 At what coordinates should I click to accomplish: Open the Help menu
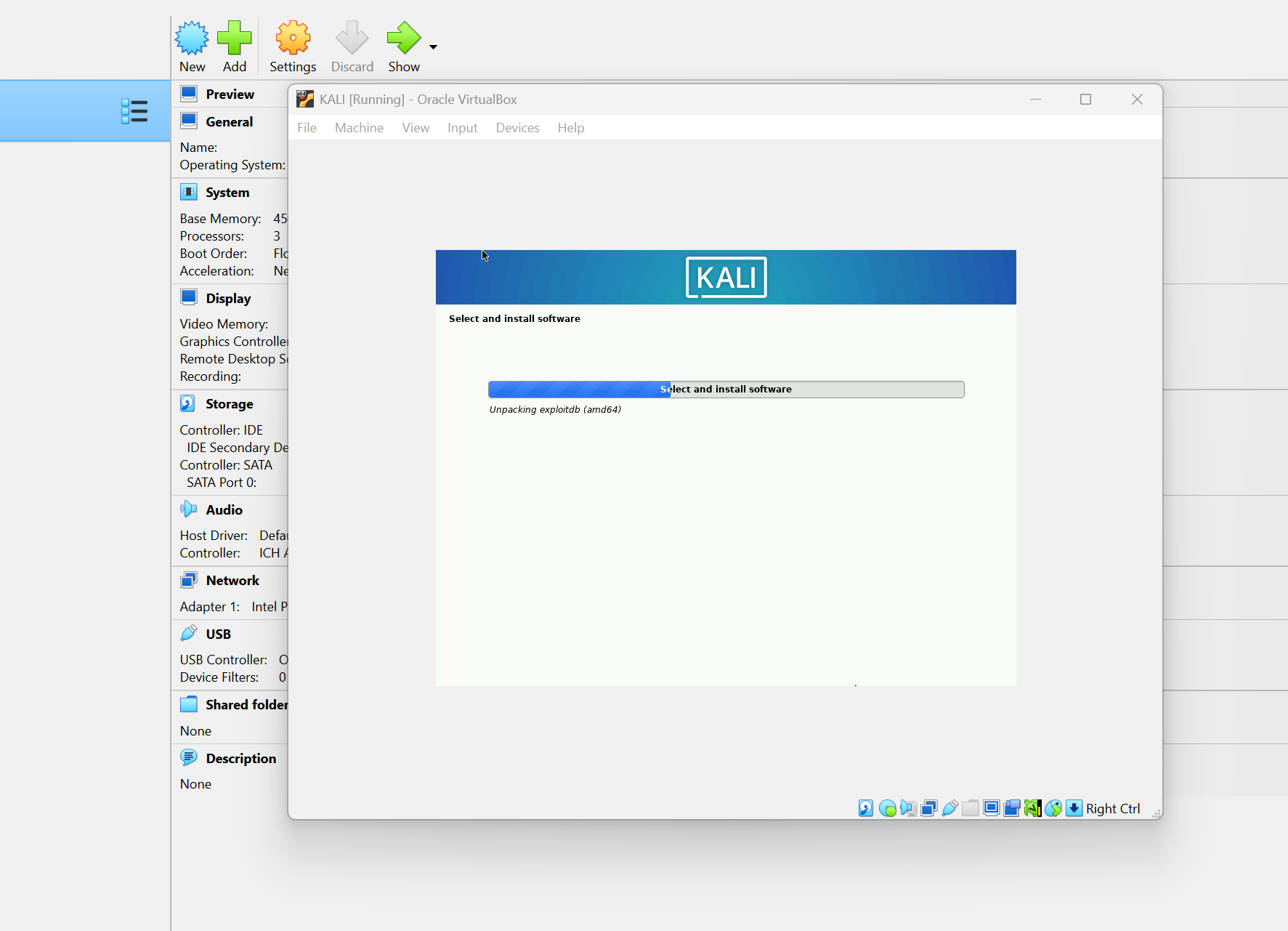[x=571, y=128]
